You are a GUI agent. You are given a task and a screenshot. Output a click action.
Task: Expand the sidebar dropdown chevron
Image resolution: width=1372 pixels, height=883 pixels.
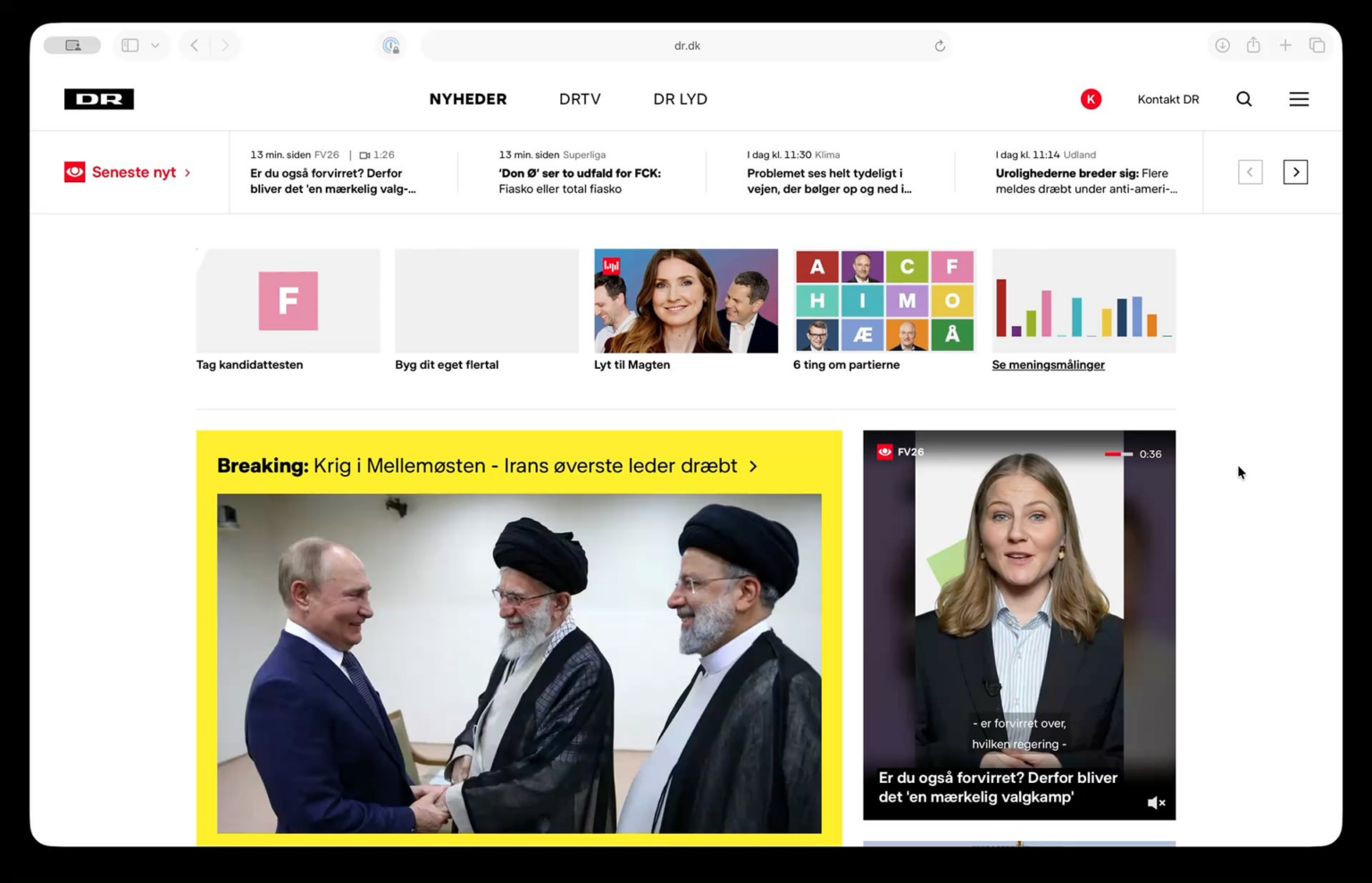click(x=155, y=46)
